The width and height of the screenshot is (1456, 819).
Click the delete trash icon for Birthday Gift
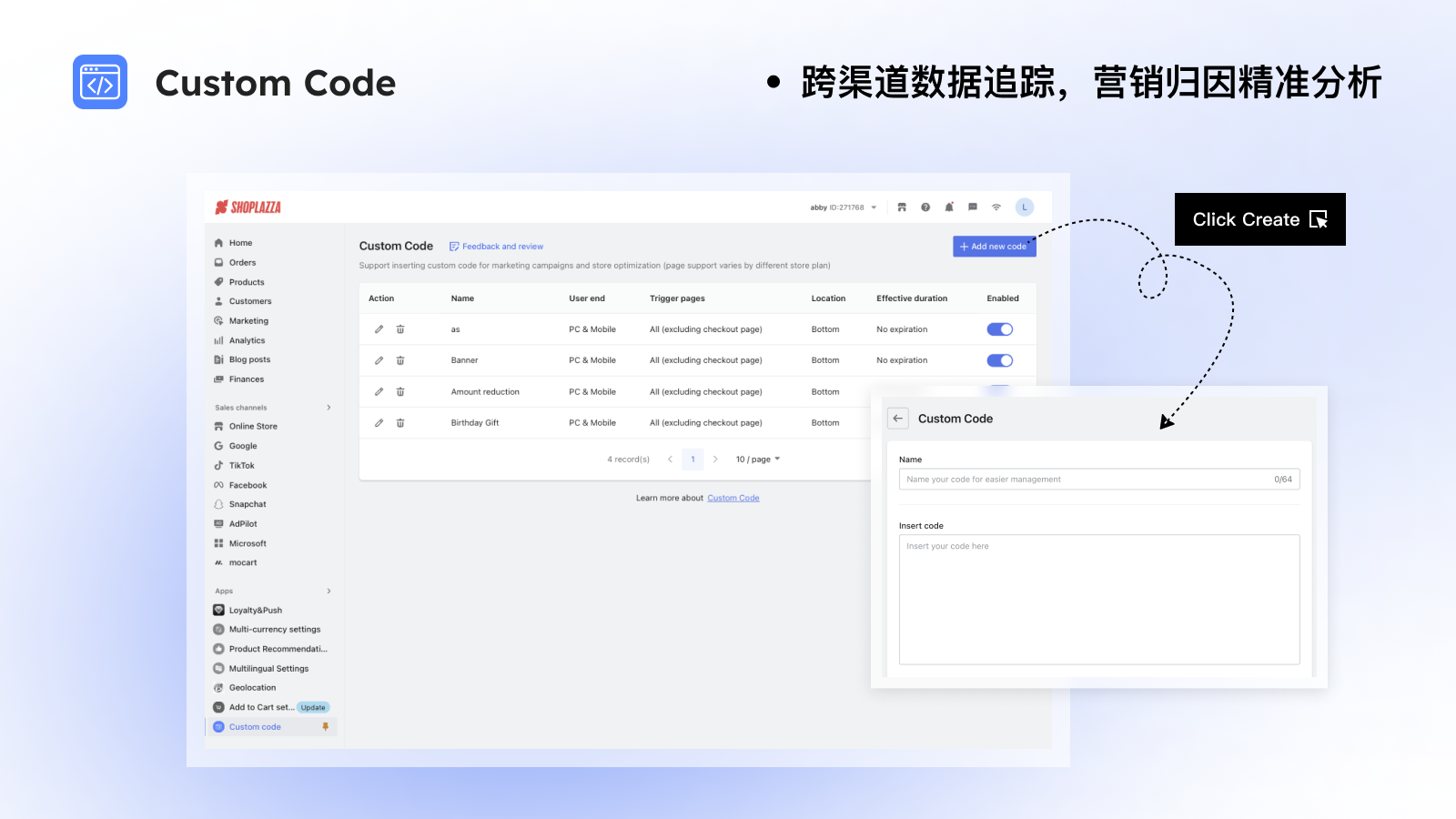point(400,422)
